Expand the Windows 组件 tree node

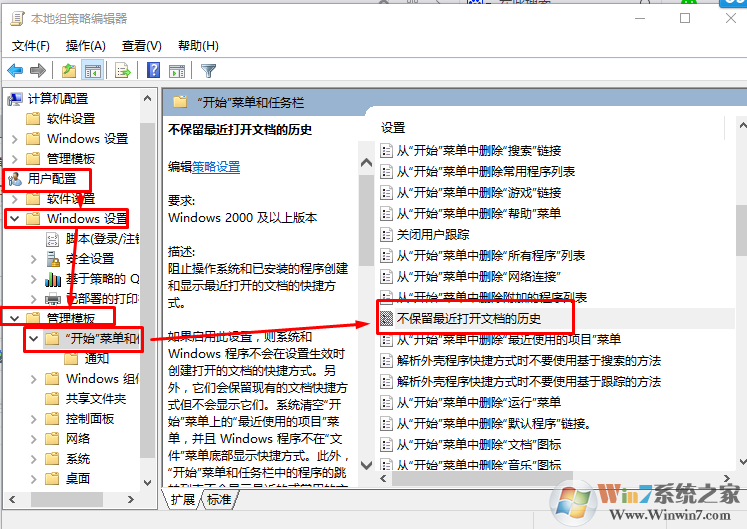coord(33,379)
